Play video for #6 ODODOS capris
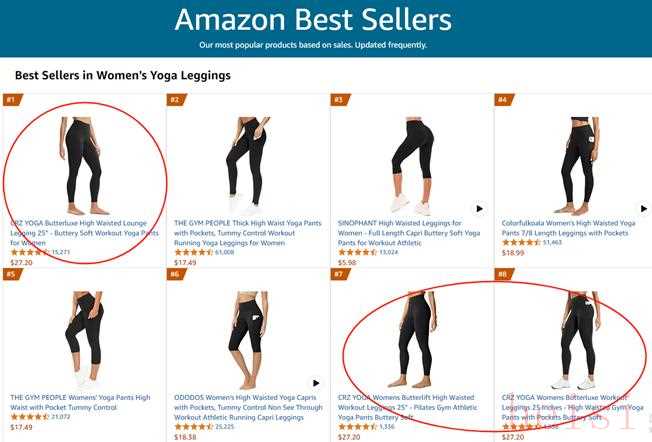Image resolution: width=652 pixels, height=442 pixels. coord(316,383)
